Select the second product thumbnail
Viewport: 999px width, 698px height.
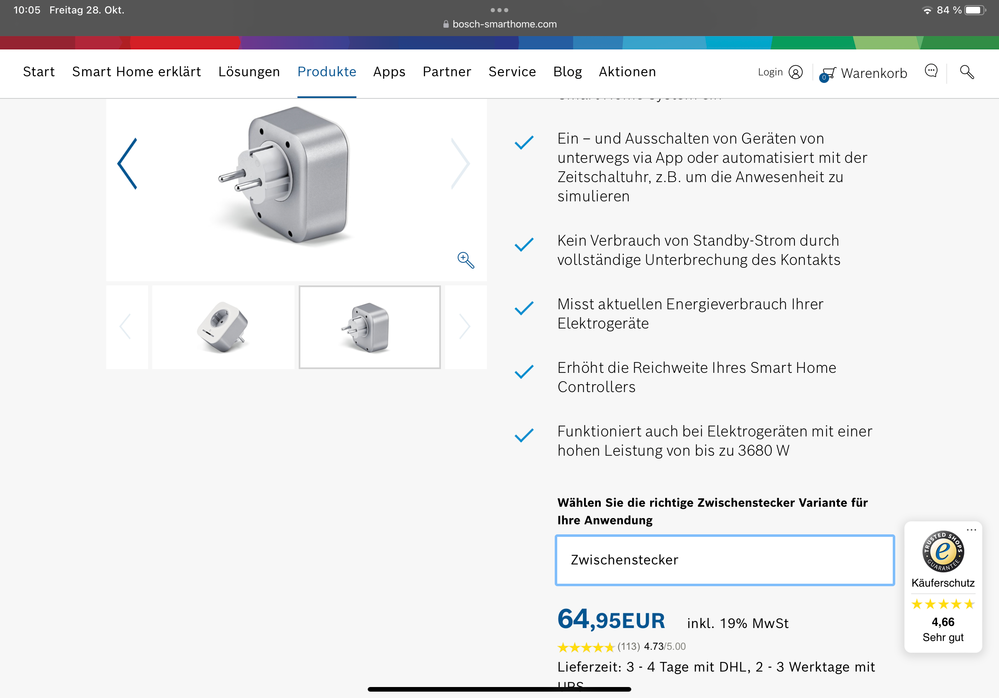point(369,326)
